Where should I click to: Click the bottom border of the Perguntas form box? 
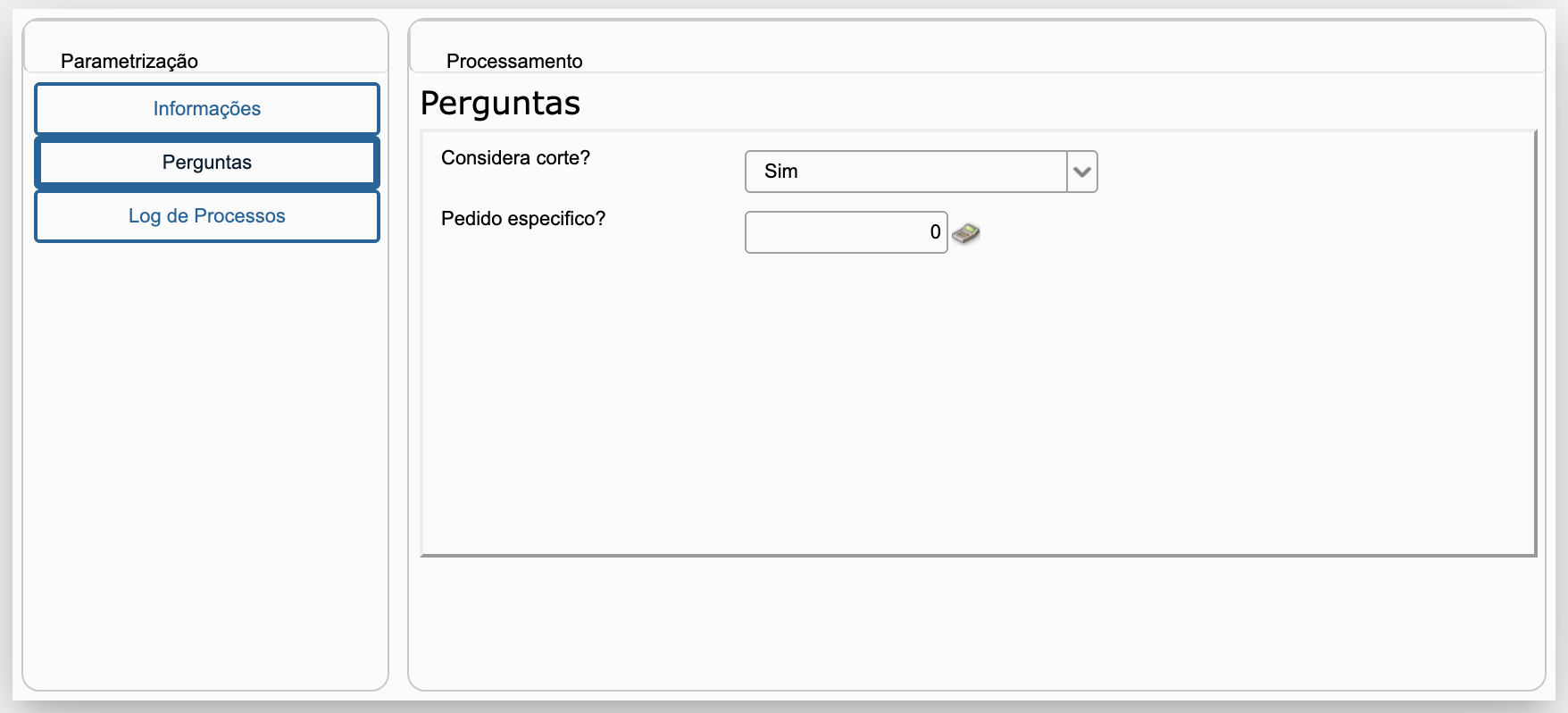(978, 555)
